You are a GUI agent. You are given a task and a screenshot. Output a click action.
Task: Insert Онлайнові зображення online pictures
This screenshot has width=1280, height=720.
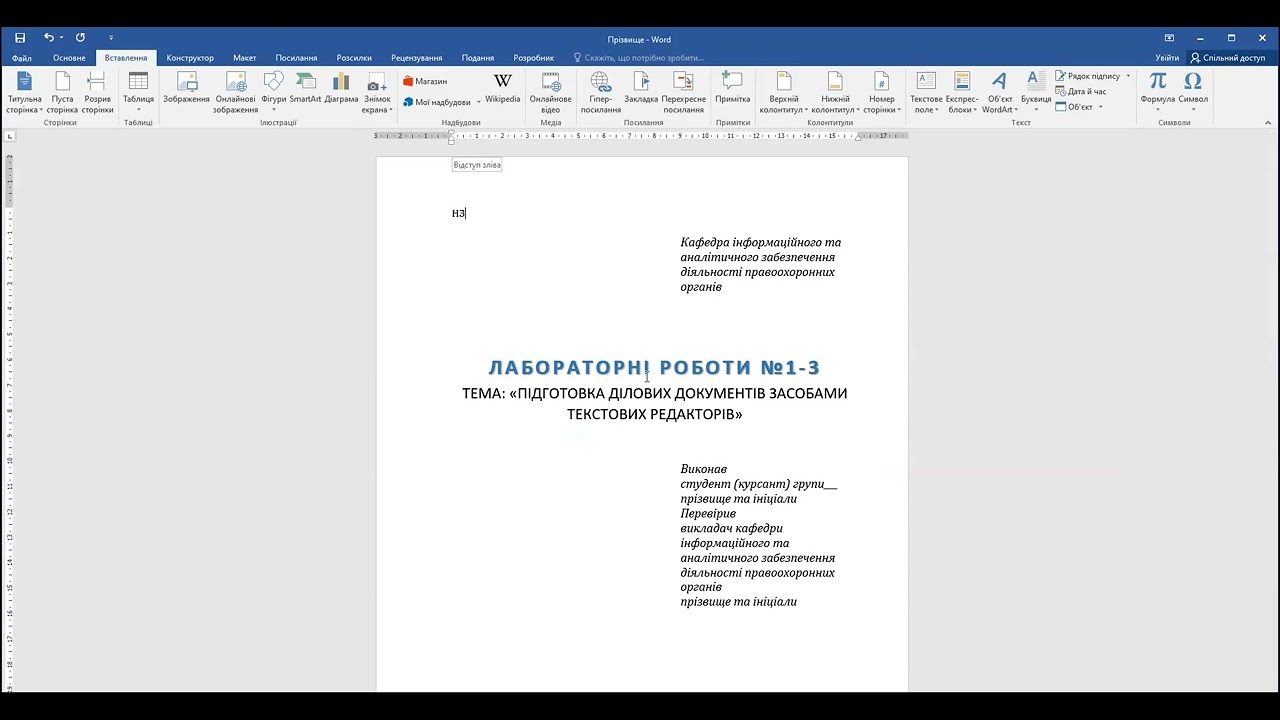tap(235, 93)
